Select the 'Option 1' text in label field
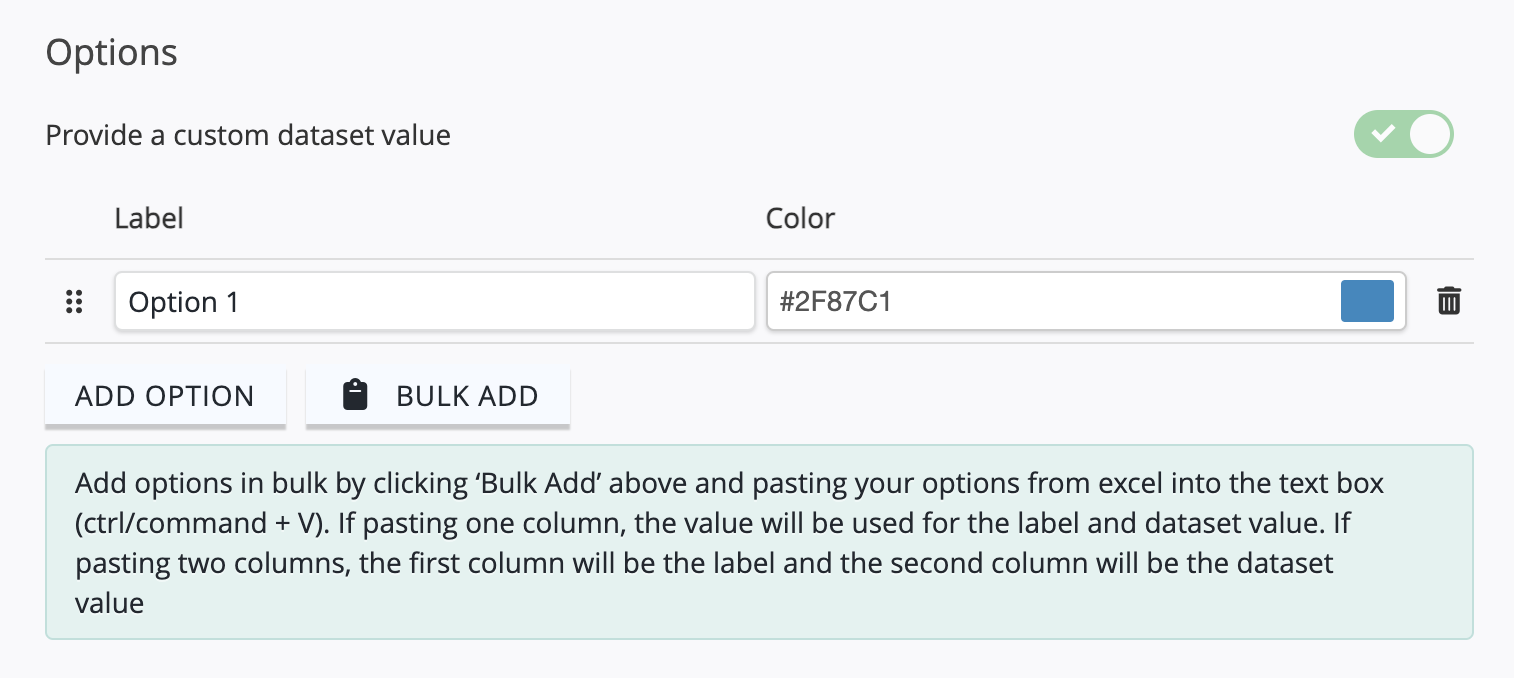The height and width of the screenshot is (678, 1514). (184, 302)
